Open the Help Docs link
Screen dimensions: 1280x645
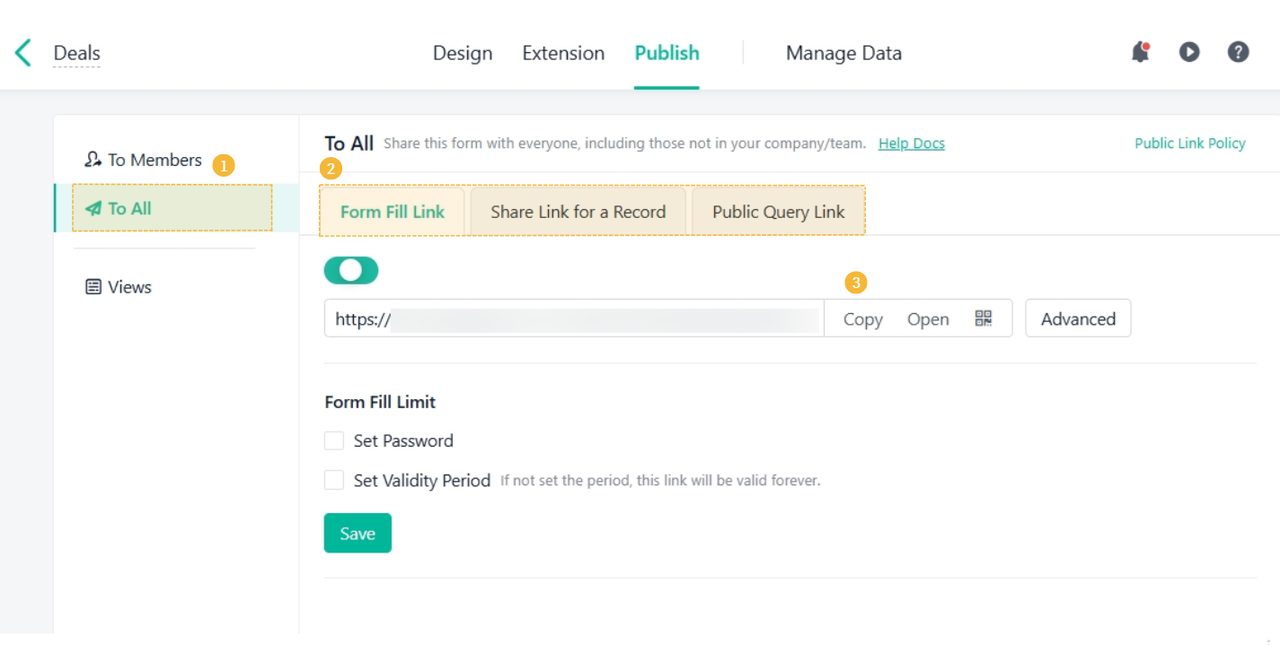(x=911, y=143)
